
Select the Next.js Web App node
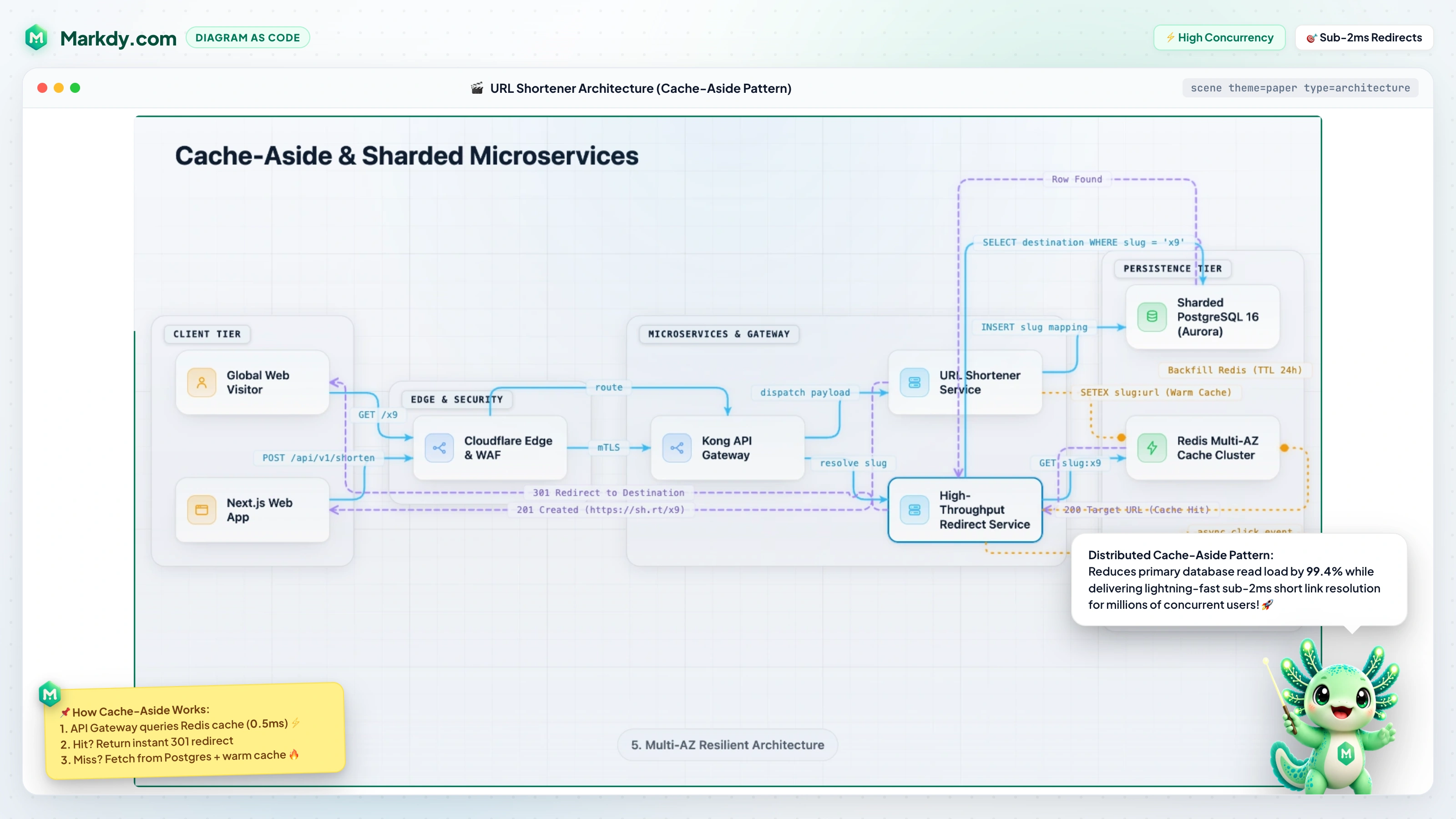pyautogui.click(x=253, y=510)
